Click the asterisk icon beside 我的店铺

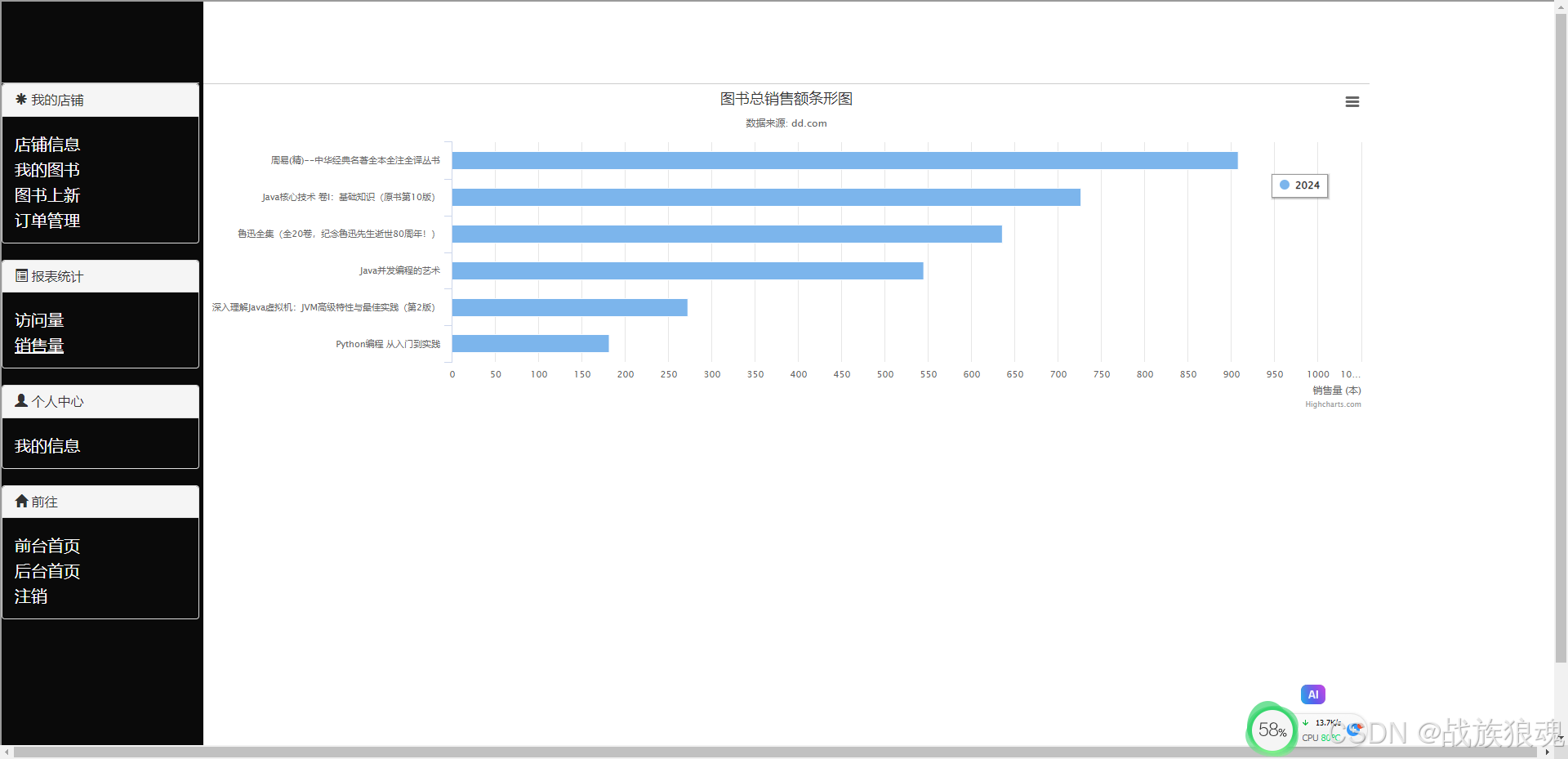(x=20, y=100)
